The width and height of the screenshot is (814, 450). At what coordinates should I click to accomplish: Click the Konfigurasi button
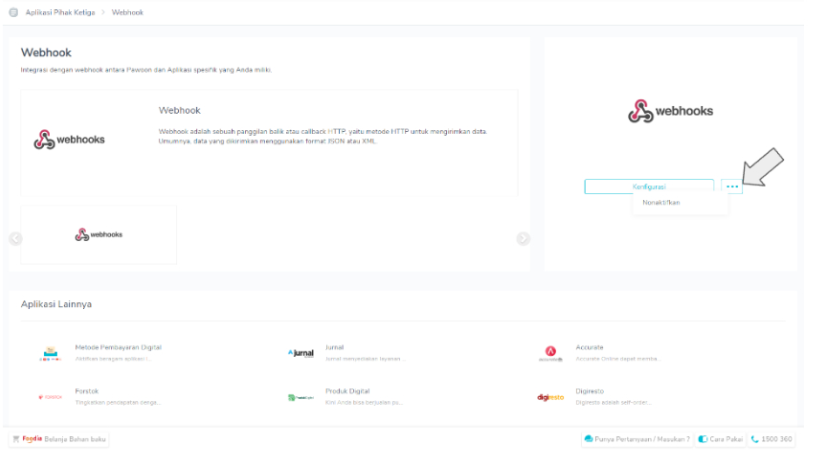point(649,186)
